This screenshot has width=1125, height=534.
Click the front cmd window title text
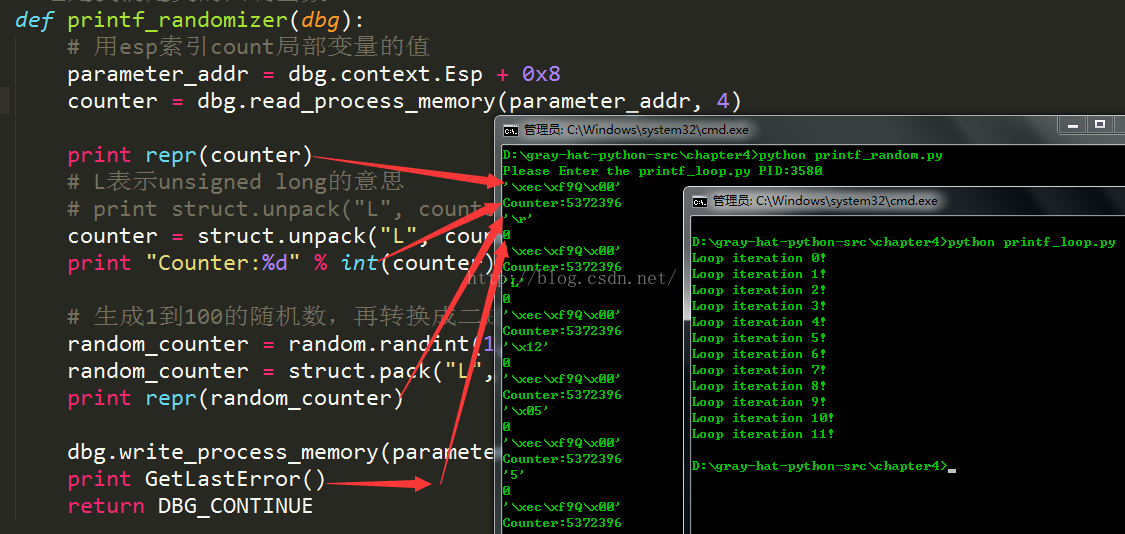(825, 201)
